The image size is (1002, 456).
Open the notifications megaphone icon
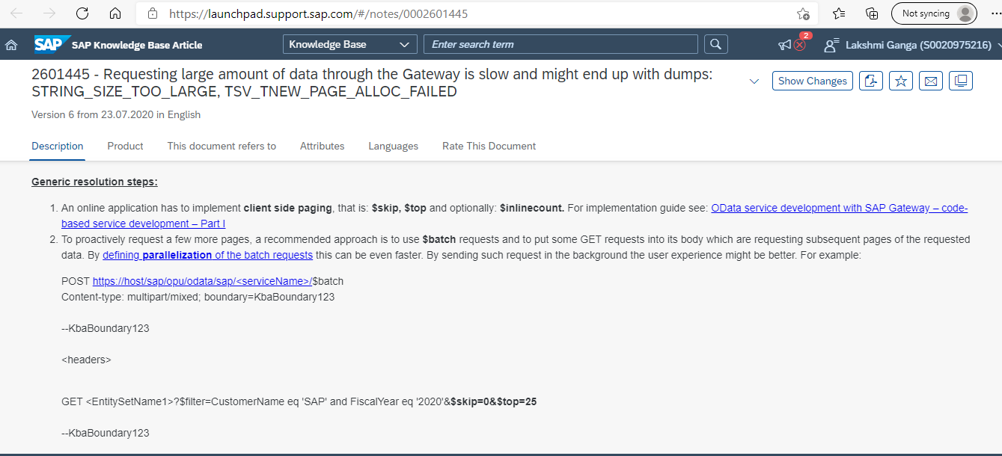tap(785, 45)
